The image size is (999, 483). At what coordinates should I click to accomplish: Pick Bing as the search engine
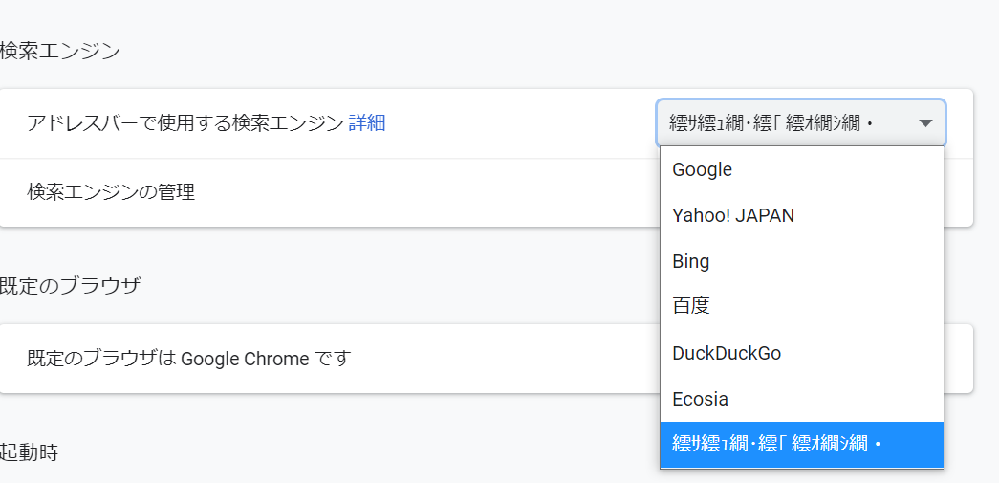click(x=802, y=261)
